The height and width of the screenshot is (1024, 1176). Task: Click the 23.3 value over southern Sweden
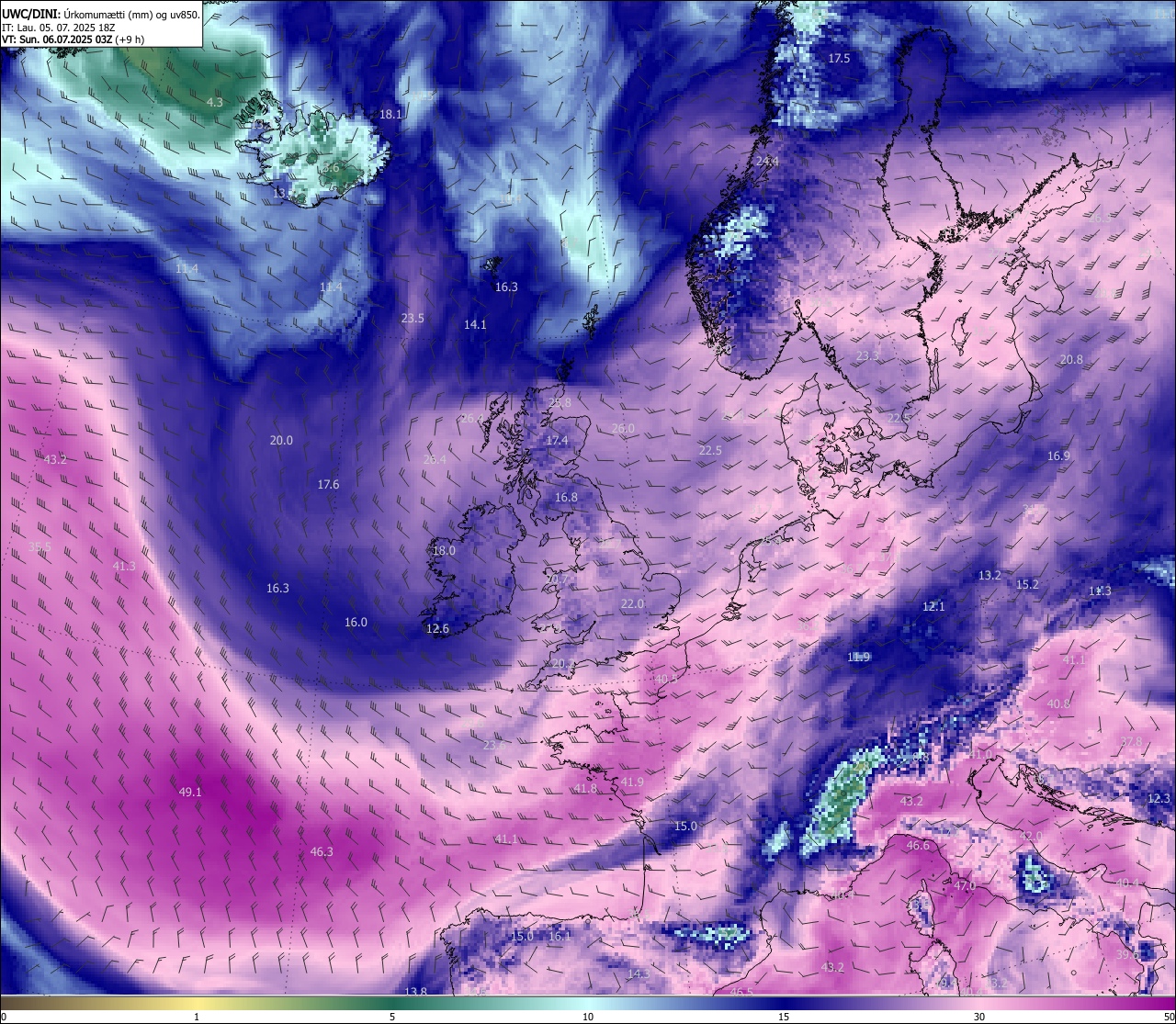(867, 355)
